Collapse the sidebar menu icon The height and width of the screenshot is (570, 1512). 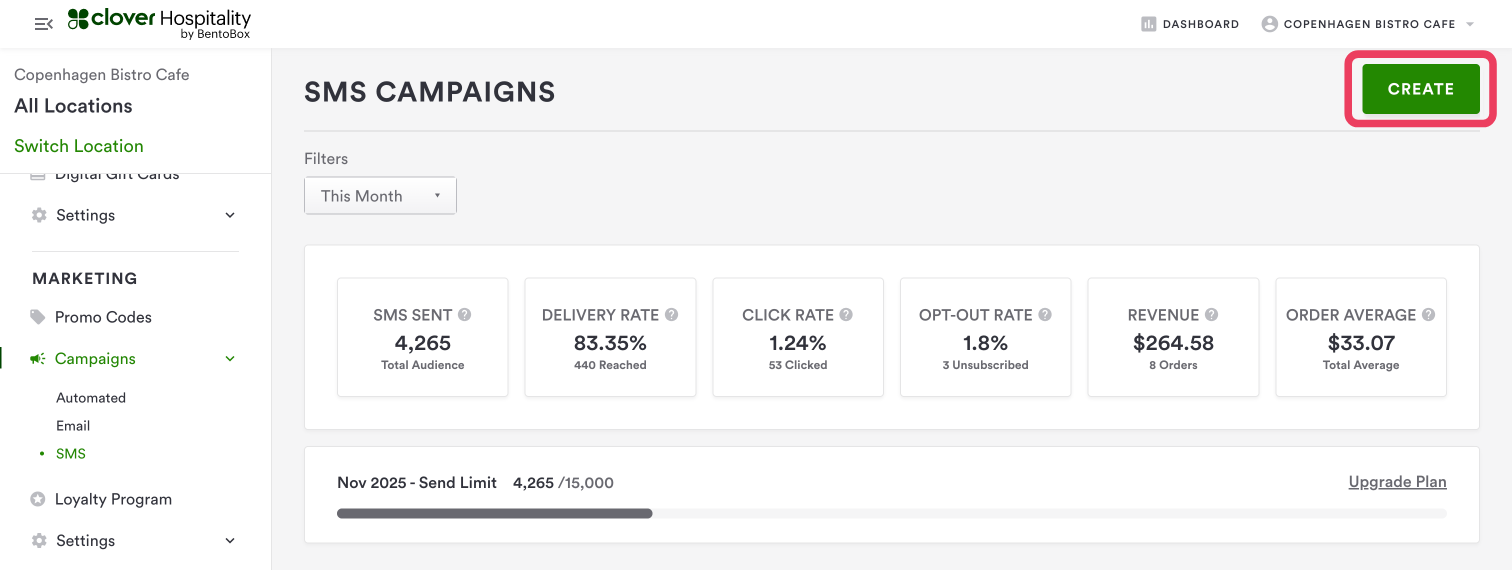pos(43,24)
